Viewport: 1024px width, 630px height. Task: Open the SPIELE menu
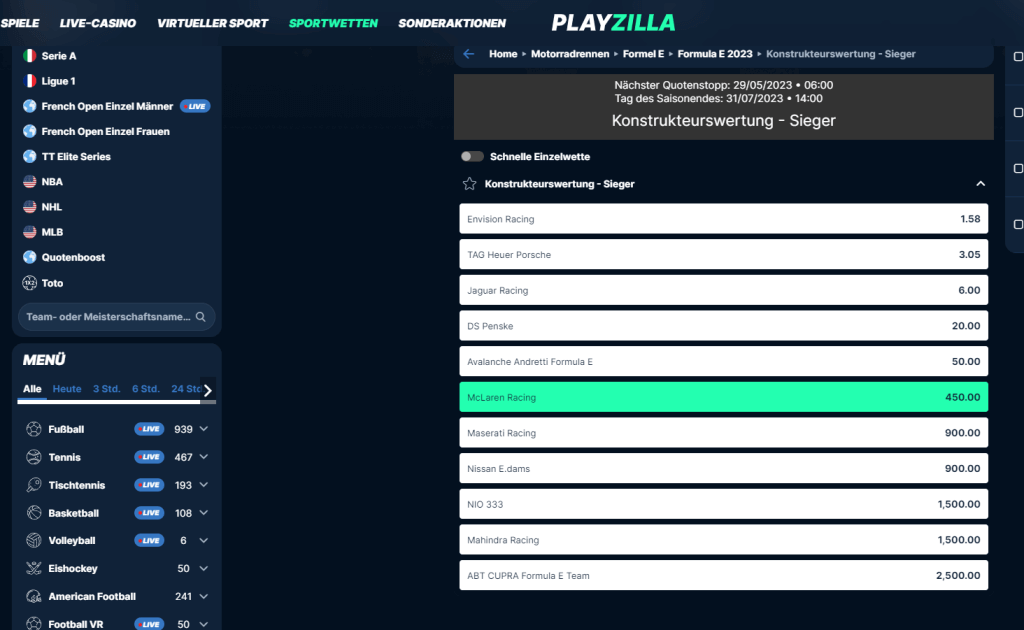[x=20, y=23]
